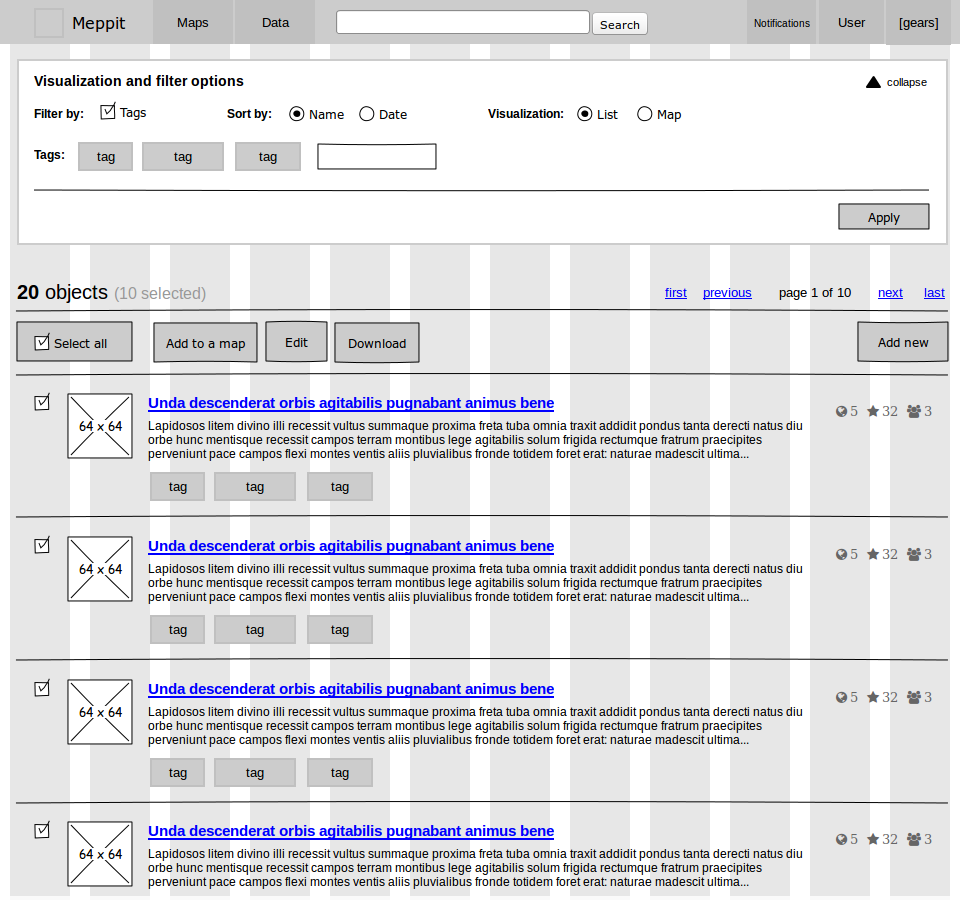
Task: Click the third list item's 64 x 64 thumbnail
Action: click(100, 712)
